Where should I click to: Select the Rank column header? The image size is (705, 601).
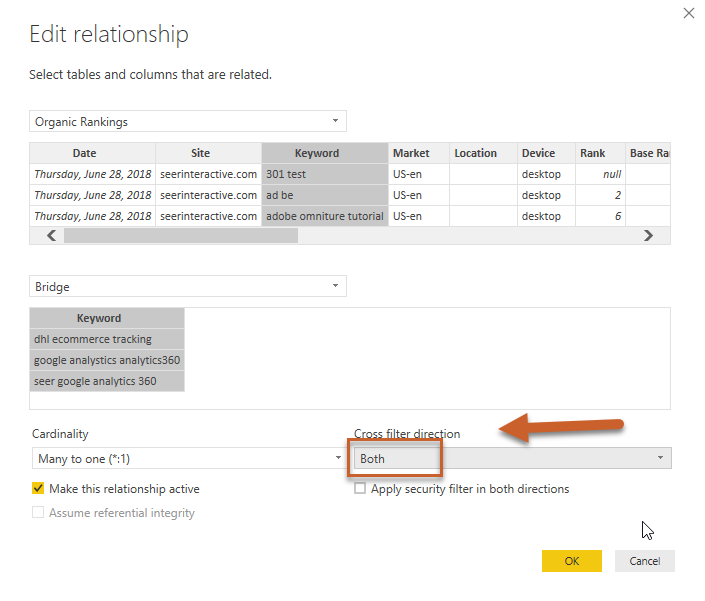coord(592,153)
